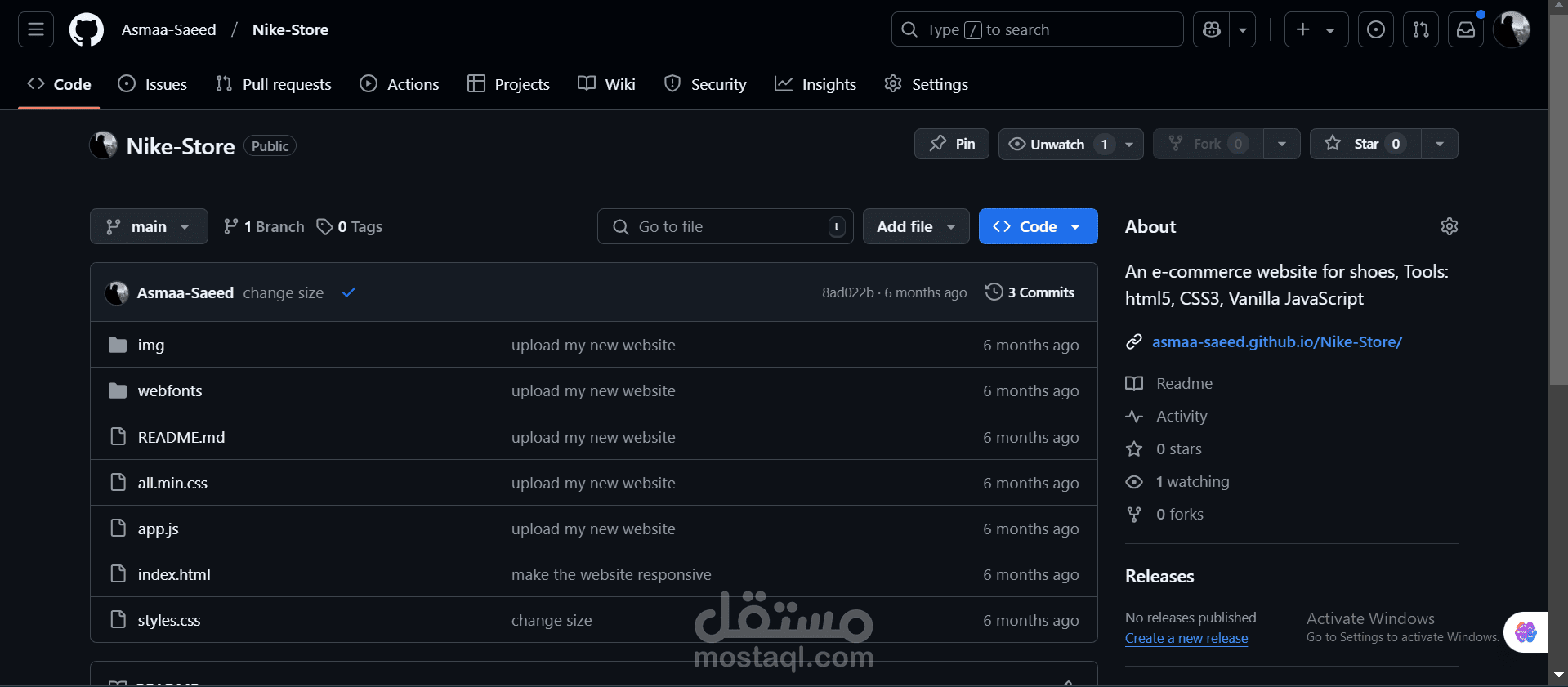
Task: Open the README.md file
Action: point(181,437)
